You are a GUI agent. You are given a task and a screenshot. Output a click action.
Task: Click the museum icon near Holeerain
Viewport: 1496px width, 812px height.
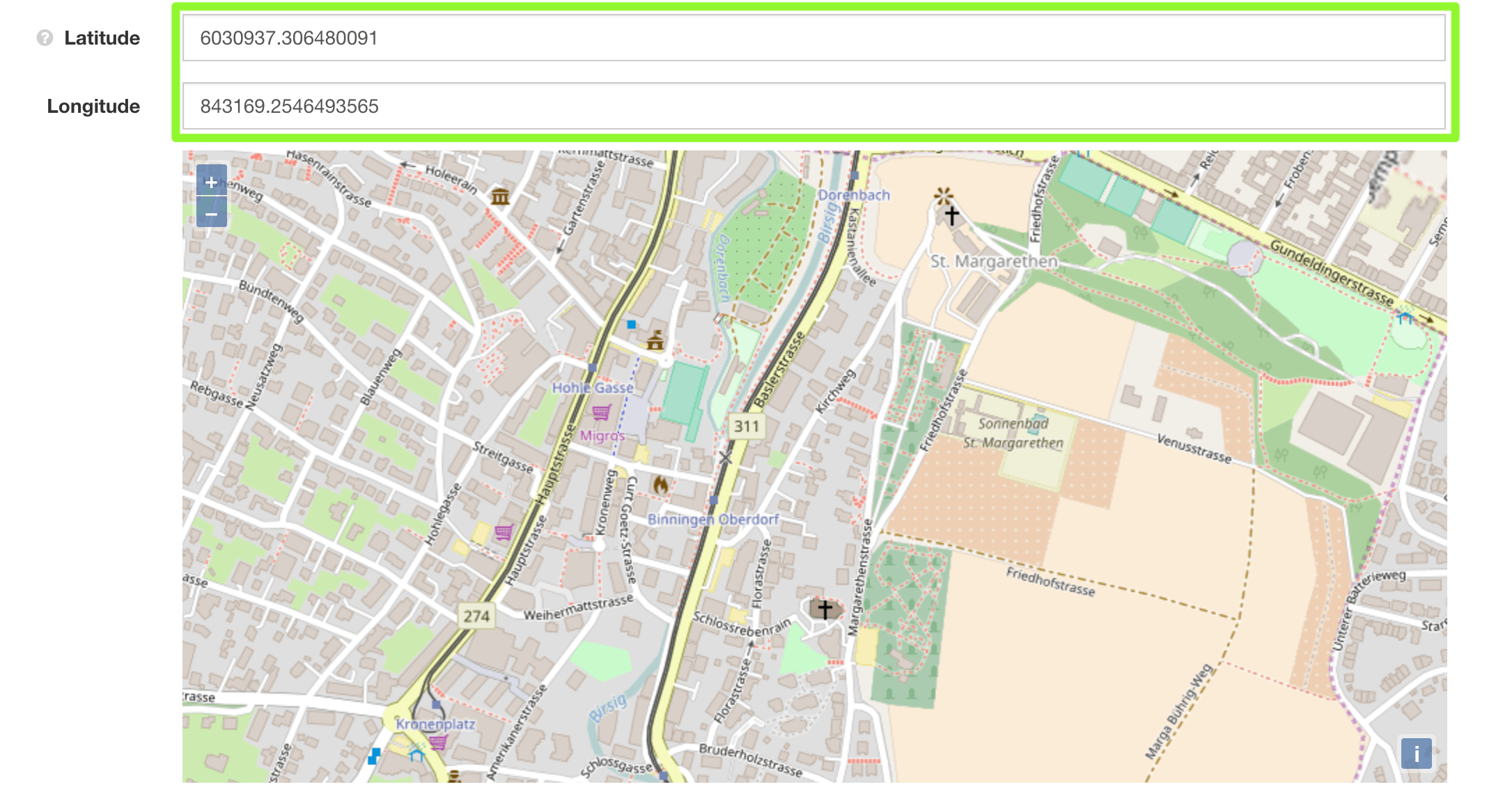click(500, 196)
